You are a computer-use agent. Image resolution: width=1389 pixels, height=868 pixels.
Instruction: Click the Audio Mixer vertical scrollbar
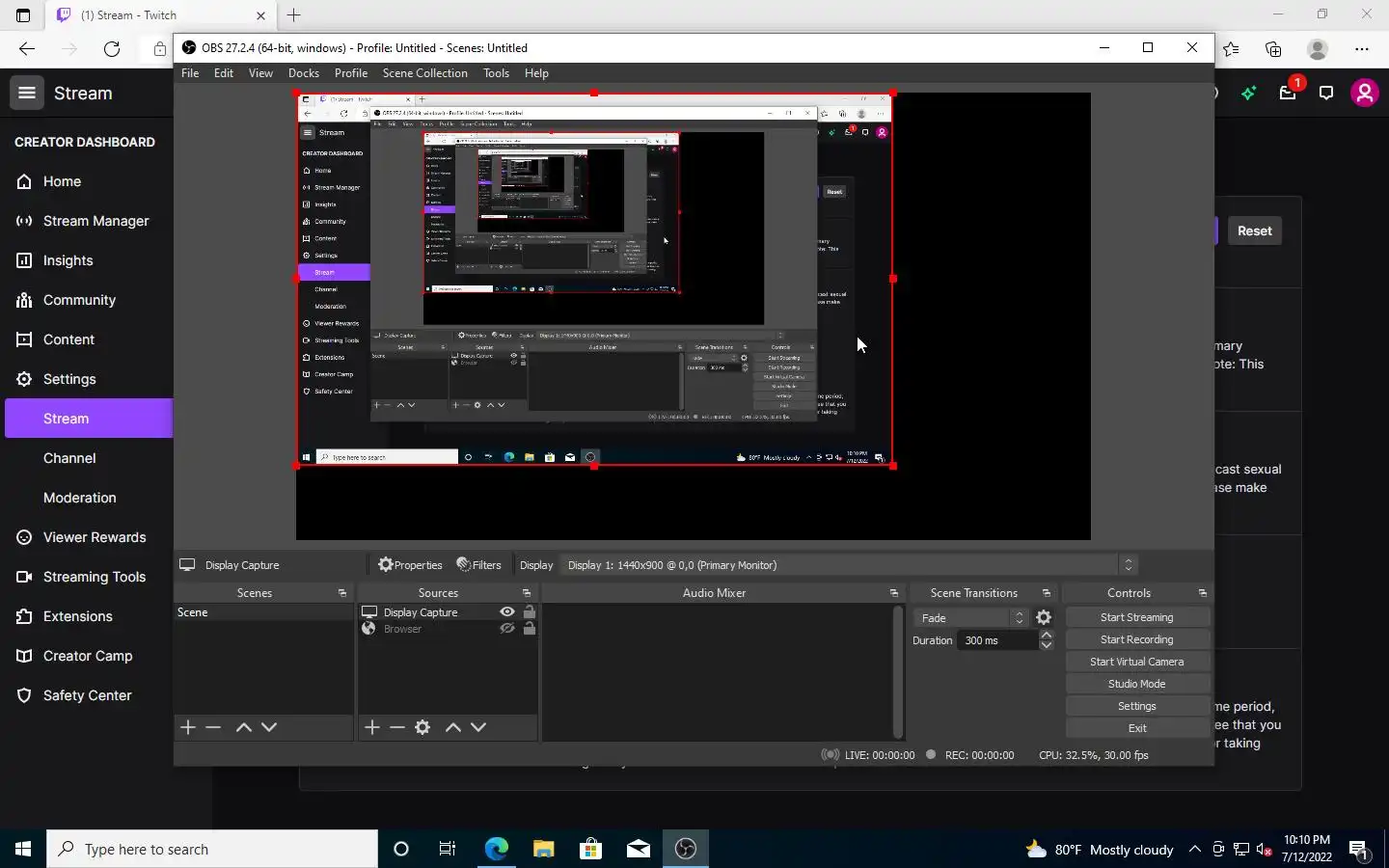tap(898, 672)
